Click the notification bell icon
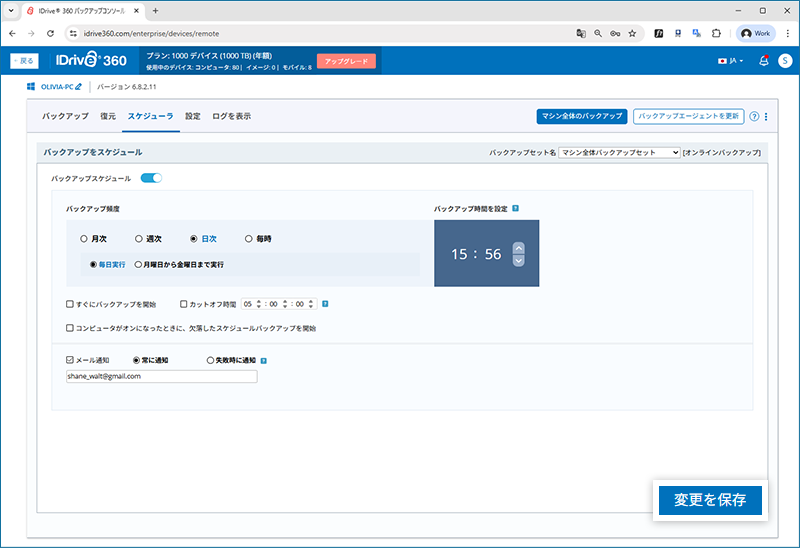Viewport: 800px width, 548px height. pos(764,61)
